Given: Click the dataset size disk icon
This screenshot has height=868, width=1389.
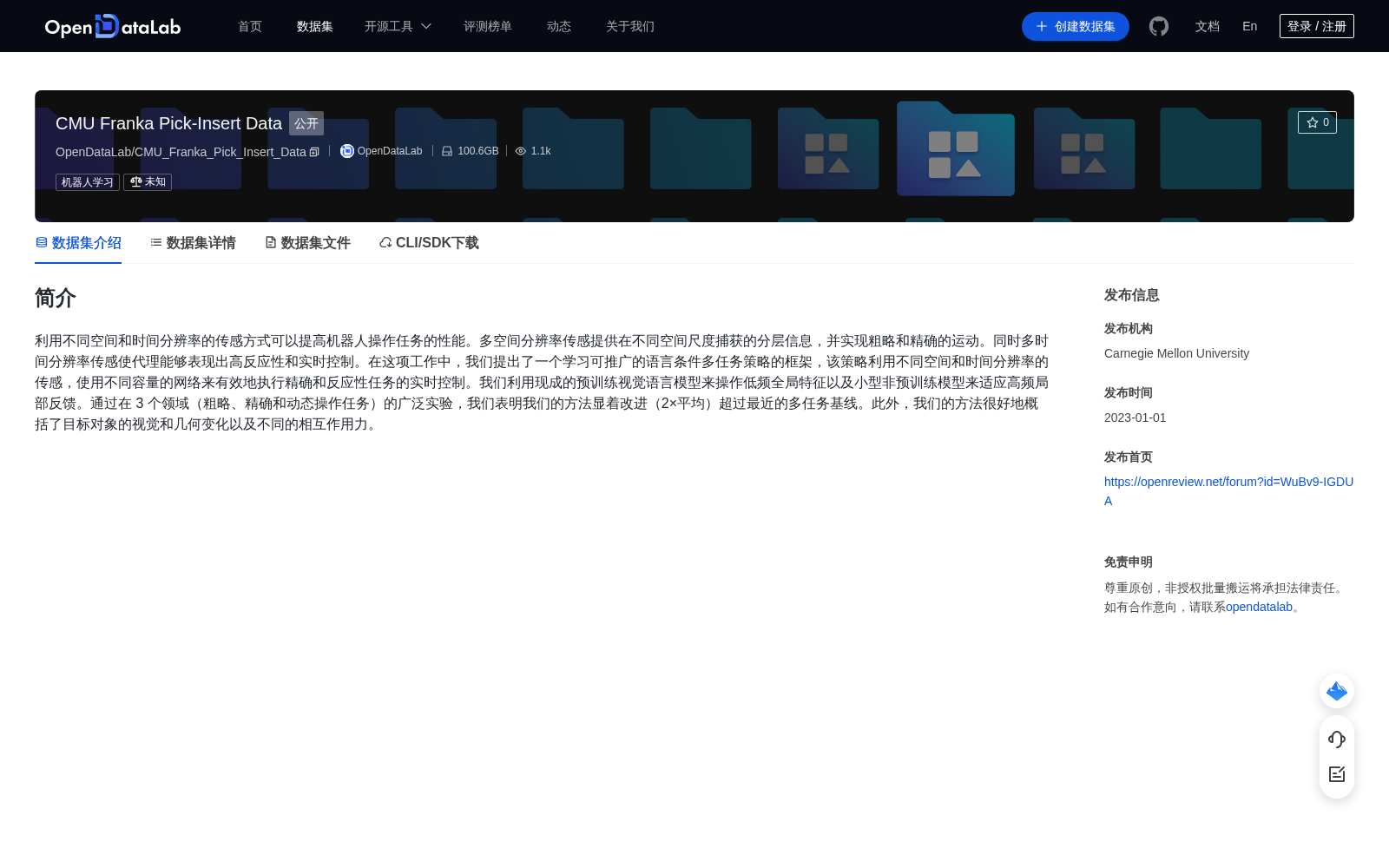Looking at the screenshot, I should [447, 151].
